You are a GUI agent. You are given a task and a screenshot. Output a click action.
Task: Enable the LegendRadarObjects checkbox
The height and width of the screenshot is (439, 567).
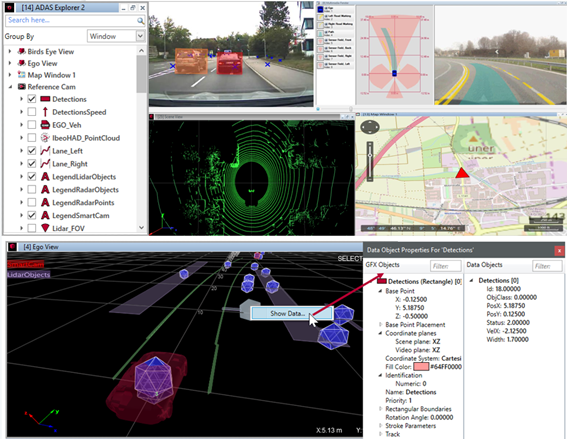coord(32,189)
